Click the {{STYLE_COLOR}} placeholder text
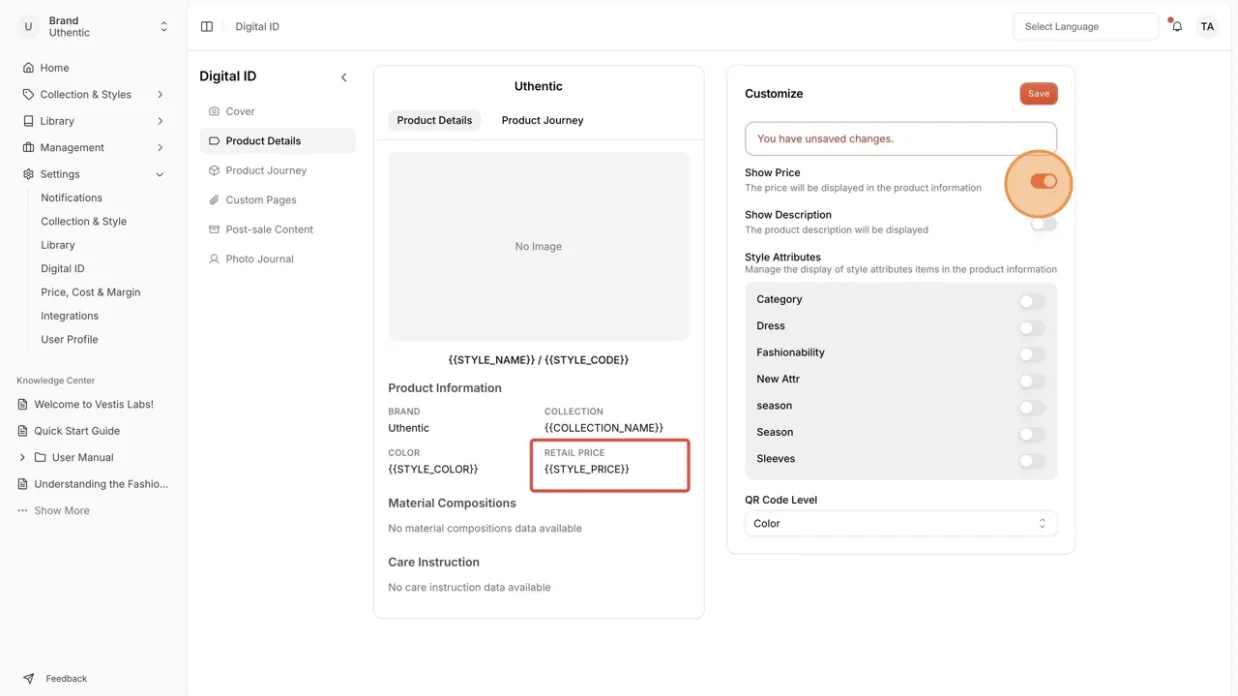The image size is (1238, 696). point(433,469)
